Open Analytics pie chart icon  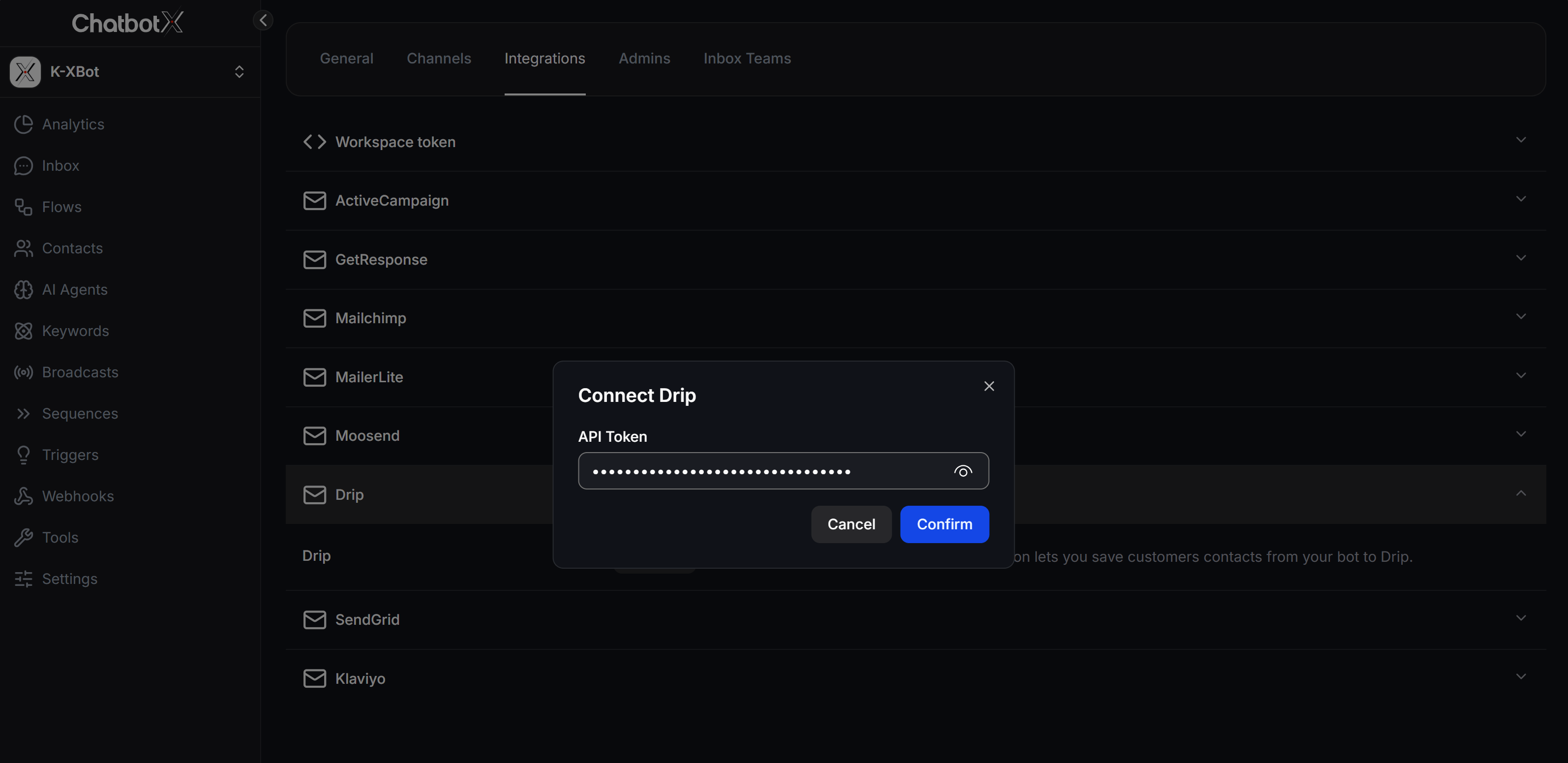coord(23,124)
